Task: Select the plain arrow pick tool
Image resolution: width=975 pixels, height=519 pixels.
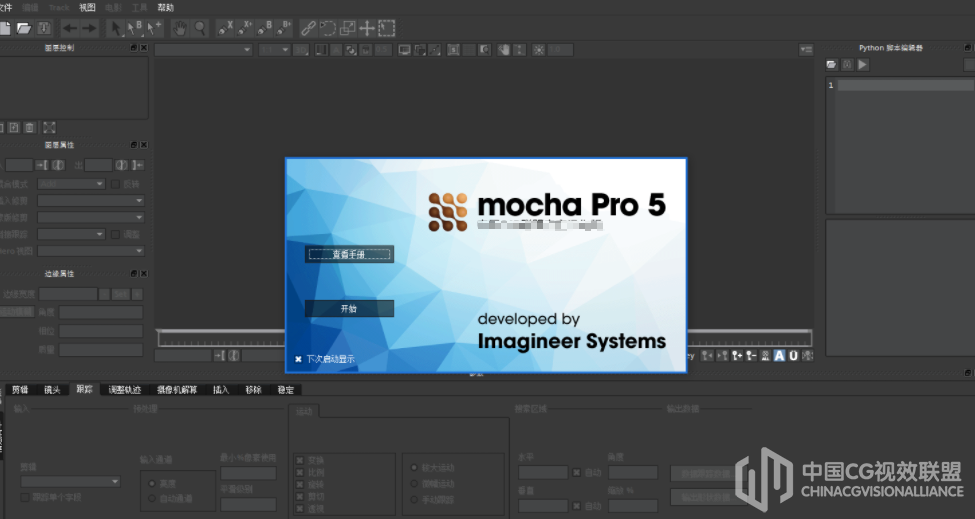Action: point(116,28)
